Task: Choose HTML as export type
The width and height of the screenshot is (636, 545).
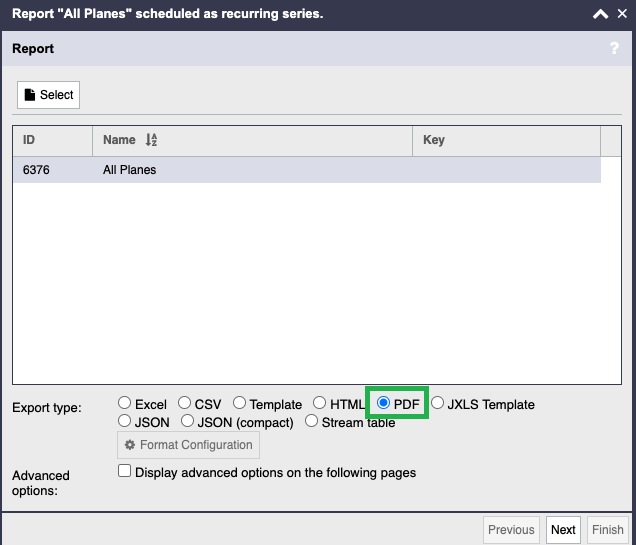Action: pos(320,403)
